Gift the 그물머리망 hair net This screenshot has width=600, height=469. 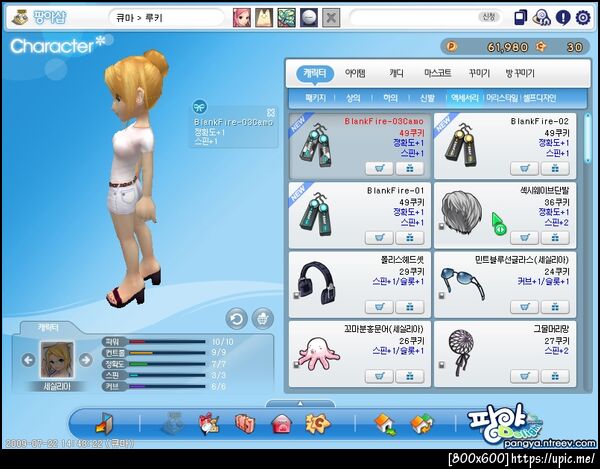pos(555,376)
